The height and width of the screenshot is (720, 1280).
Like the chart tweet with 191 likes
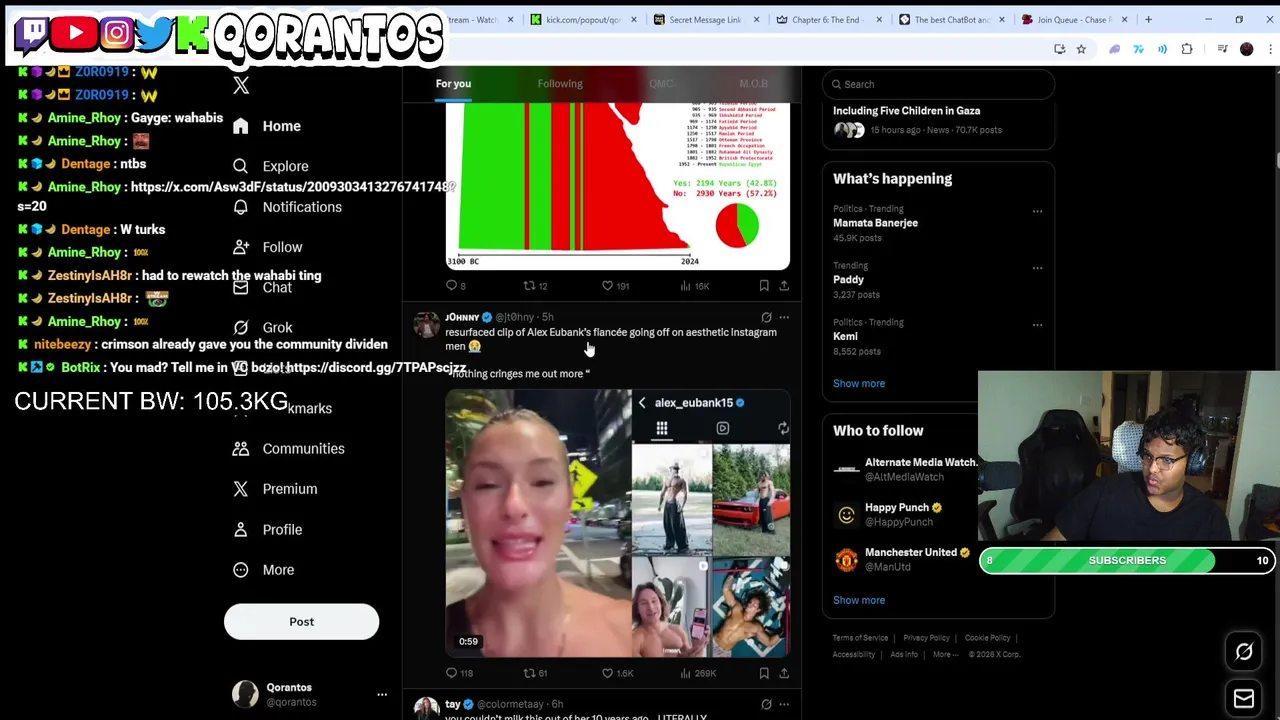[x=615, y=286]
